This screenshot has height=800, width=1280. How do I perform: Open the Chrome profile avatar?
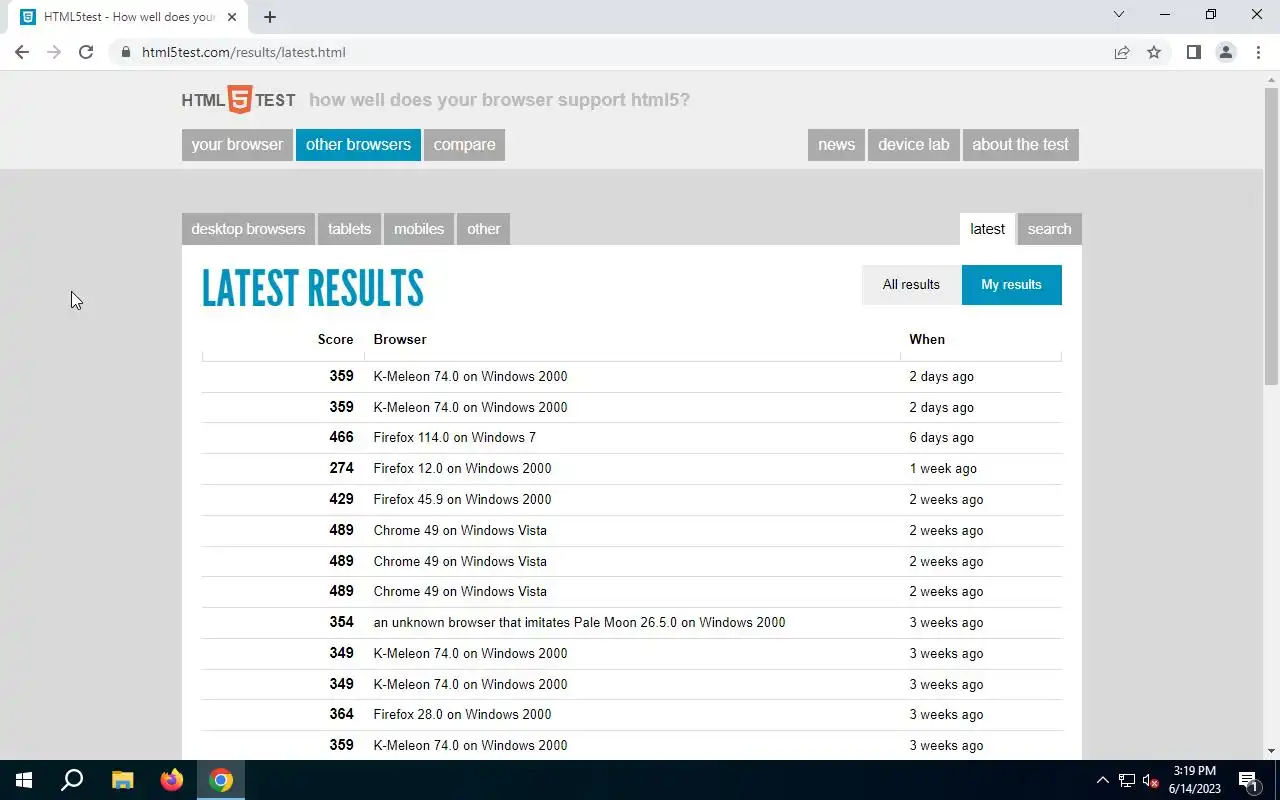[x=1225, y=52]
